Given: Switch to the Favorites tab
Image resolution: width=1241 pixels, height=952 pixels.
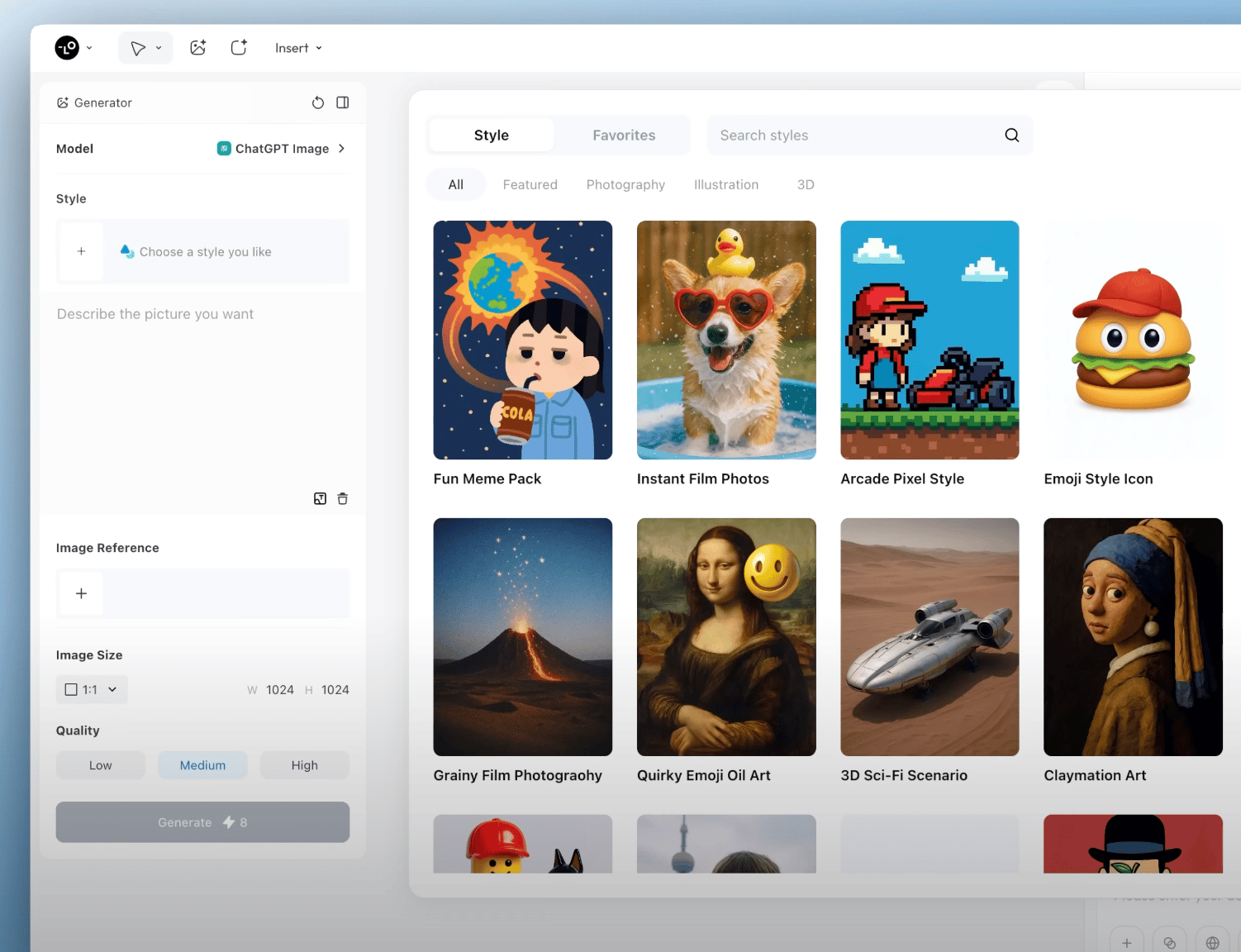Looking at the screenshot, I should (624, 136).
